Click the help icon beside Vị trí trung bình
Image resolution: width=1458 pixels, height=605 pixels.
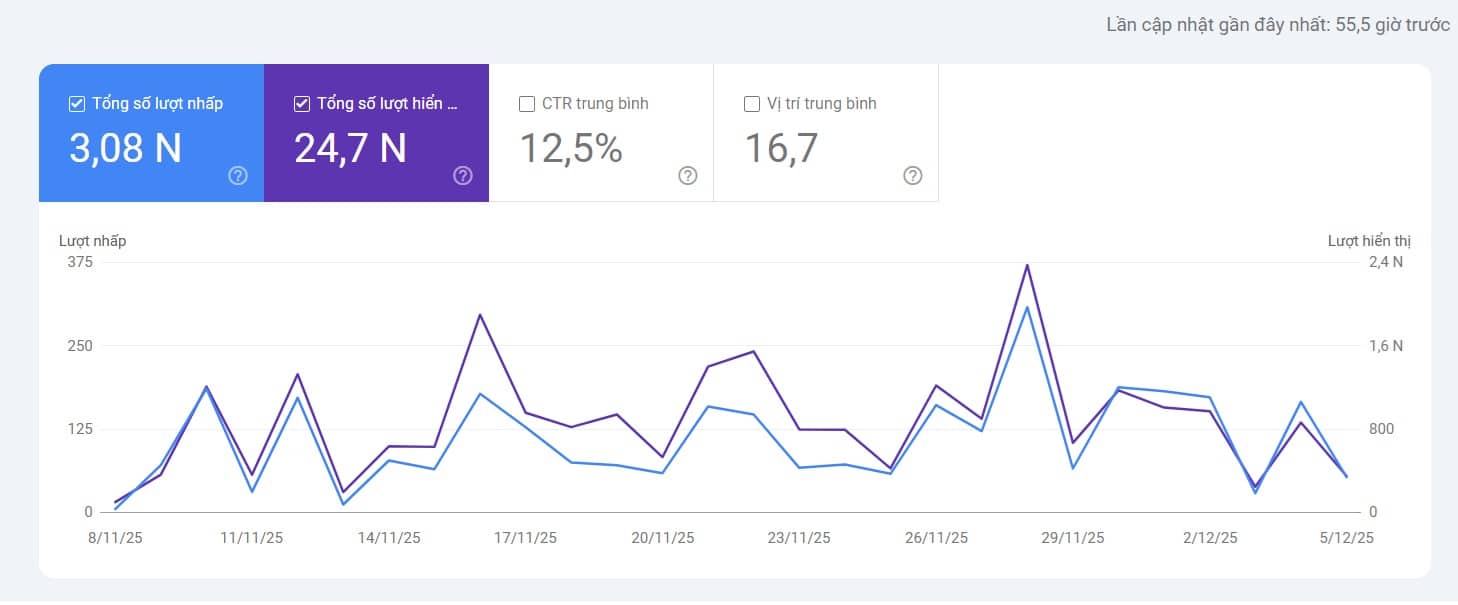click(x=912, y=176)
